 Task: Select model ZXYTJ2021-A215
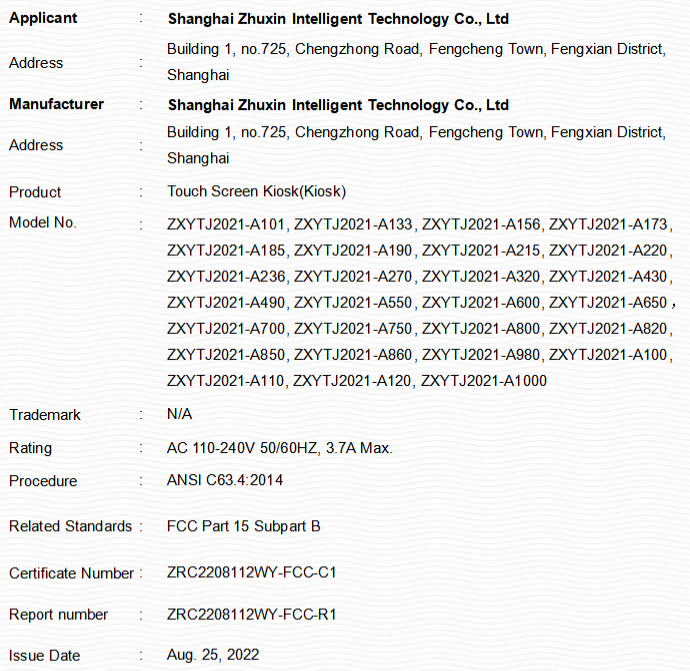click(x=481, y=250)
